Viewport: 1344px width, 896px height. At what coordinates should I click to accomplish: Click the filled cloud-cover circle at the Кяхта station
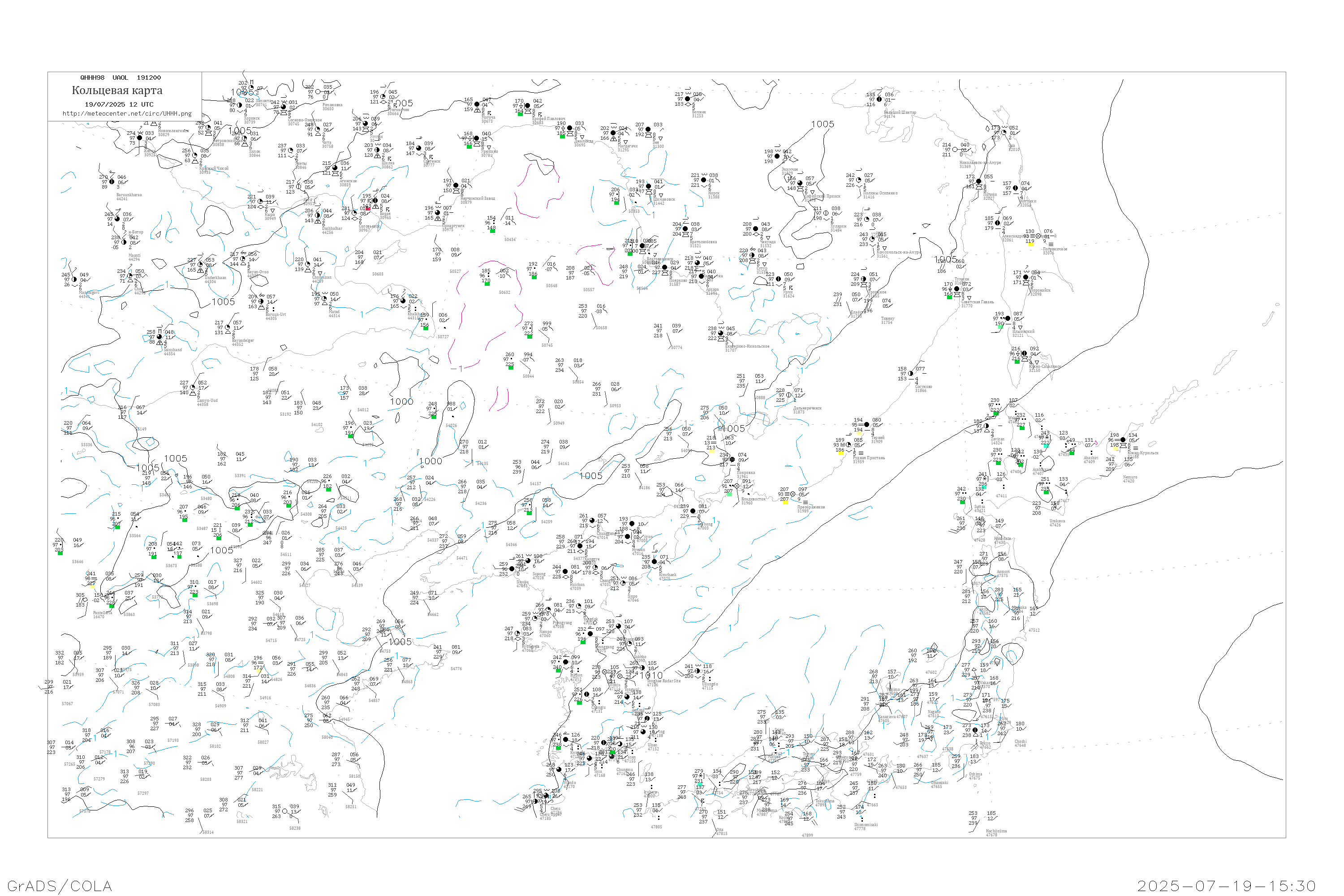[139, 138]
